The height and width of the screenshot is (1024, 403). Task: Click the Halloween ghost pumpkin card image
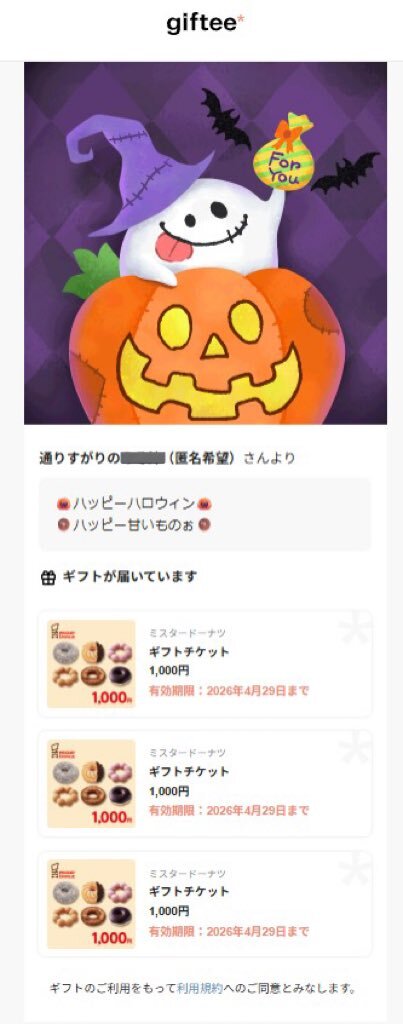[x=205, y=244]
